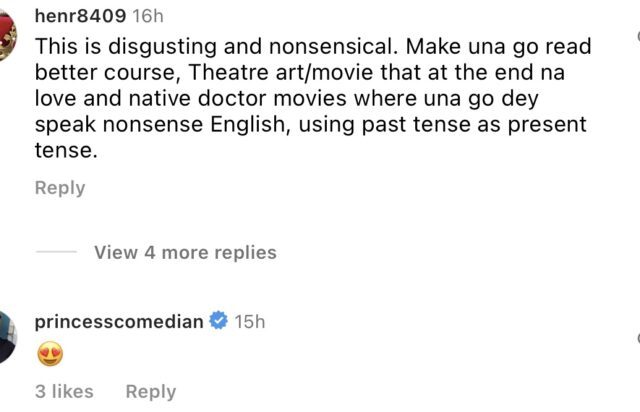Like henr8409's comment with the heart icon
640x412 pixels.
click(x=636, y=36)
